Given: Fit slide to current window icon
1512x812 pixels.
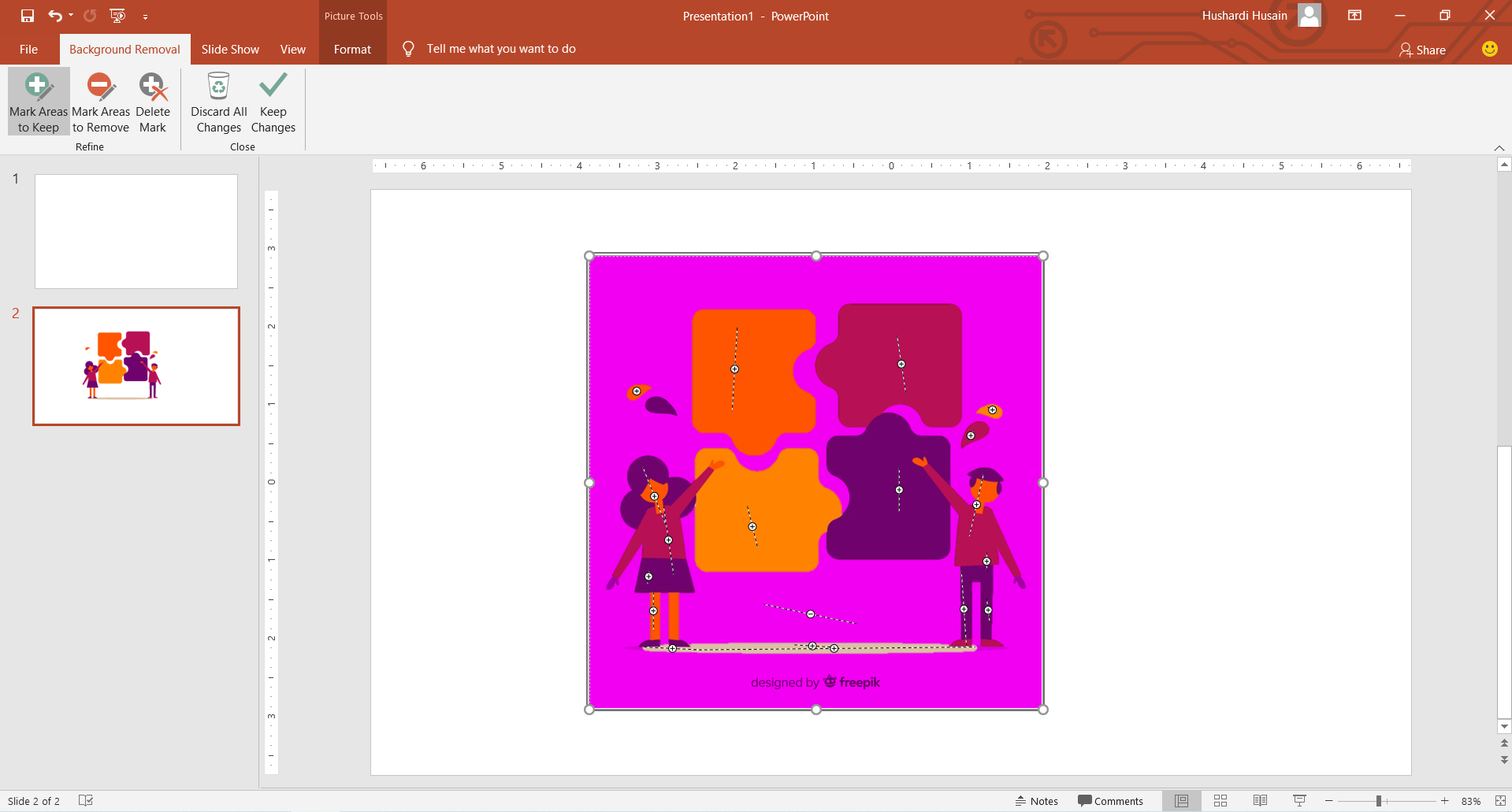Looking at the screenshot, I should point(1500,801).
